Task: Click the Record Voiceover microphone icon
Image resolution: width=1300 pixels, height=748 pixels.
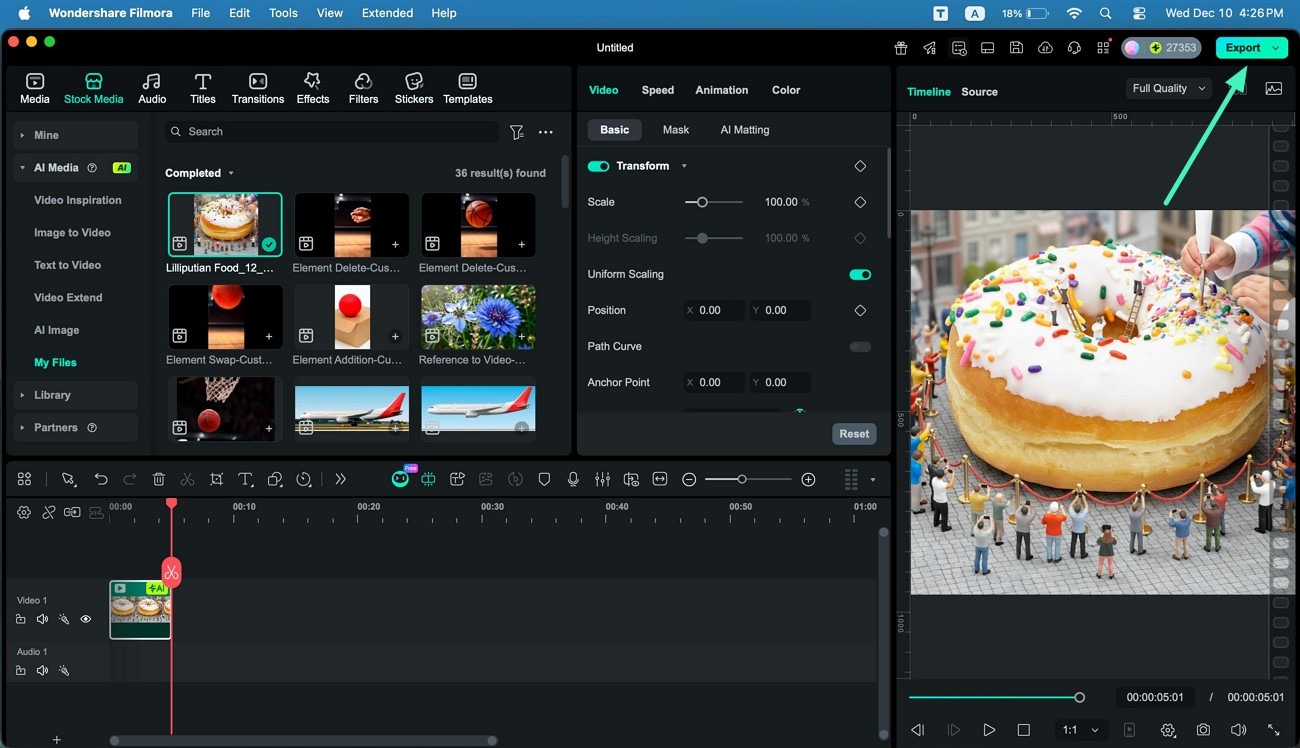Action: point(572,479)
